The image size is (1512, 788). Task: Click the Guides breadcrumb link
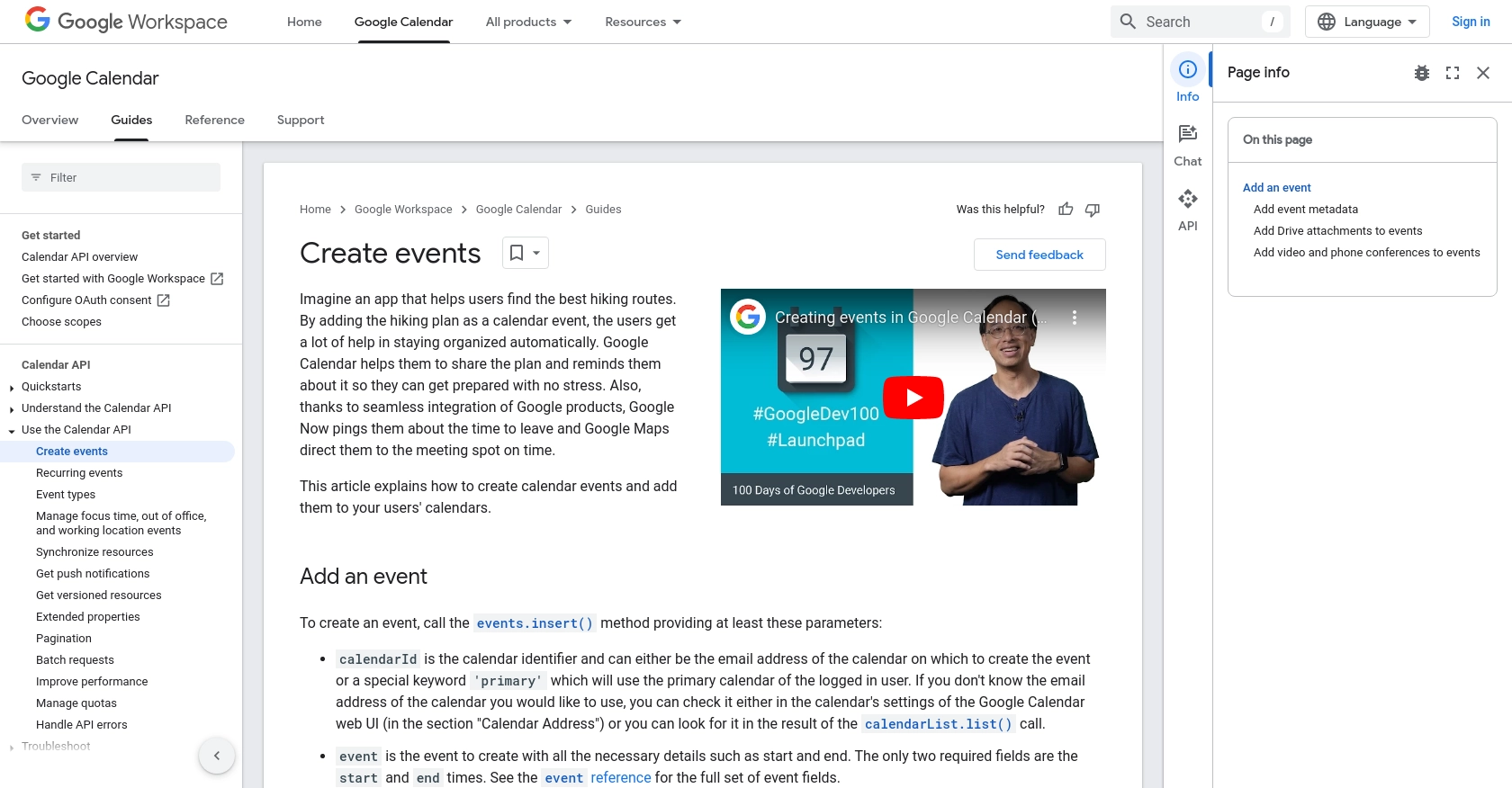(603, 210)
